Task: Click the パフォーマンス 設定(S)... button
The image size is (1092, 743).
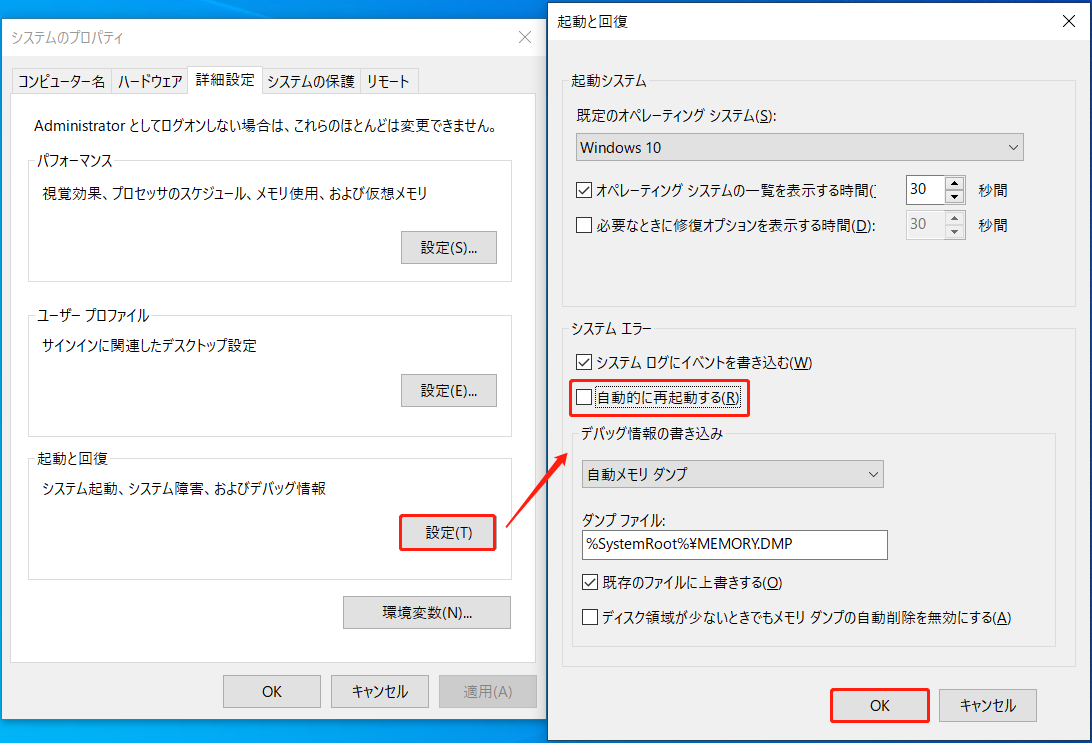Action: [448, 247]
